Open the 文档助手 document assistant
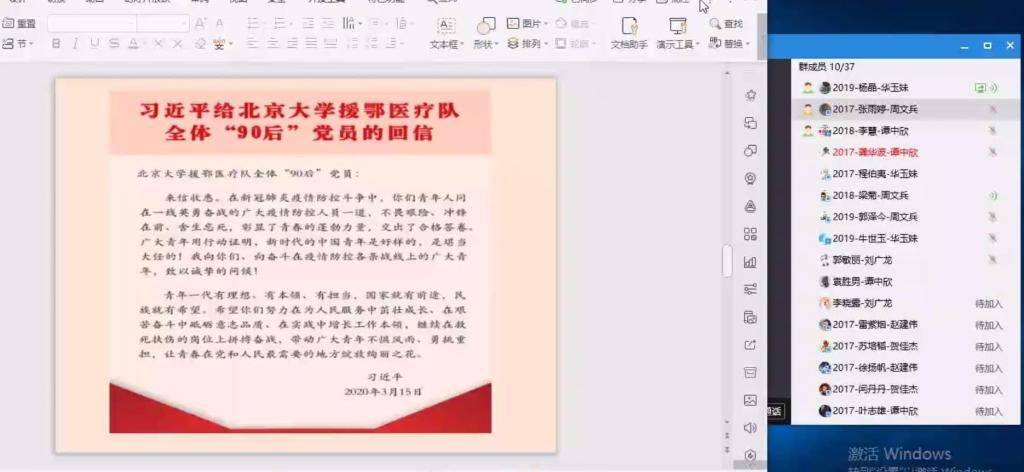1024x472 pixels. point(629,33)
